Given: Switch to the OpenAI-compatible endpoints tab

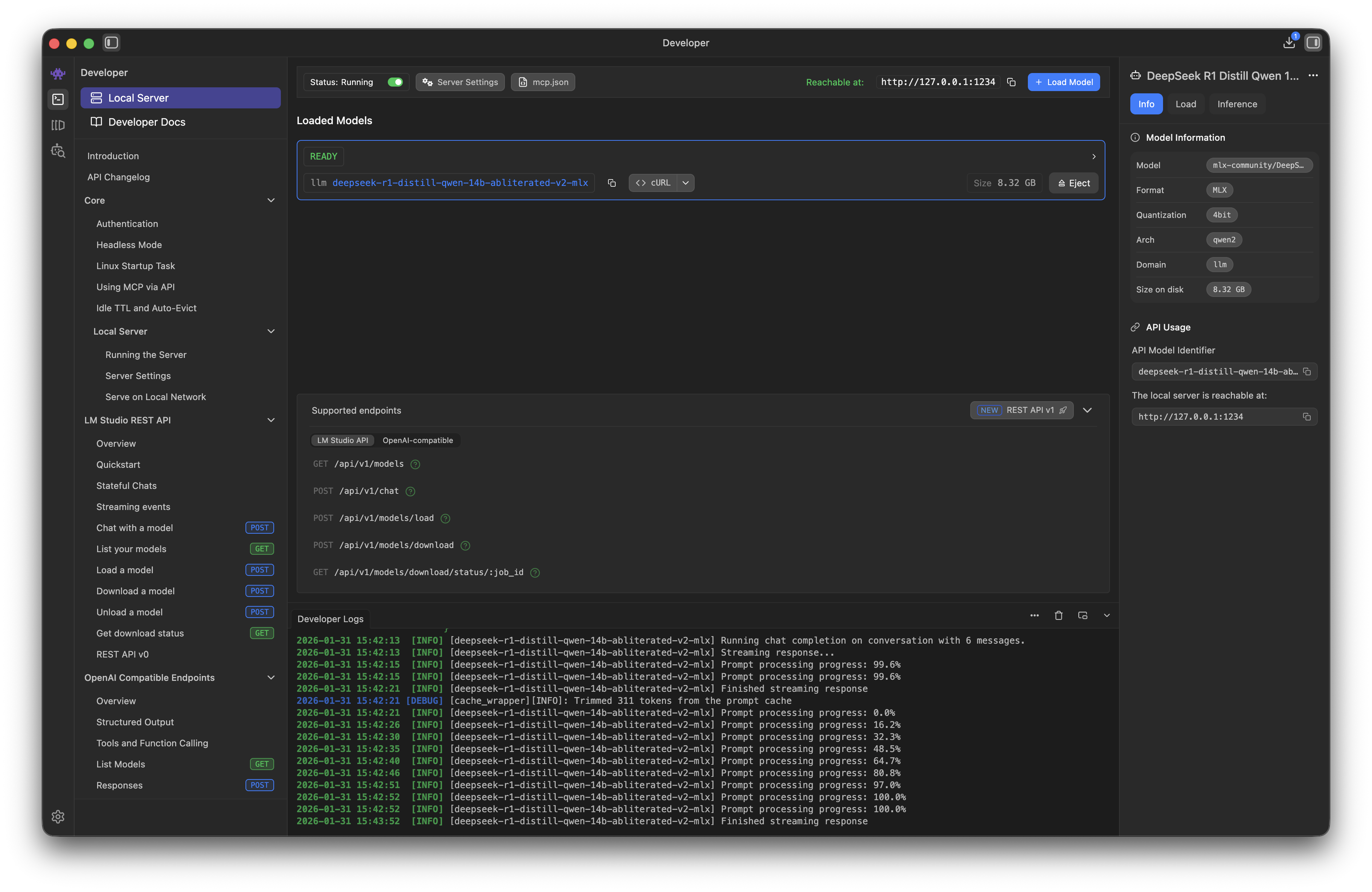Looking at the screenshot, I should (x=418, y=440).
